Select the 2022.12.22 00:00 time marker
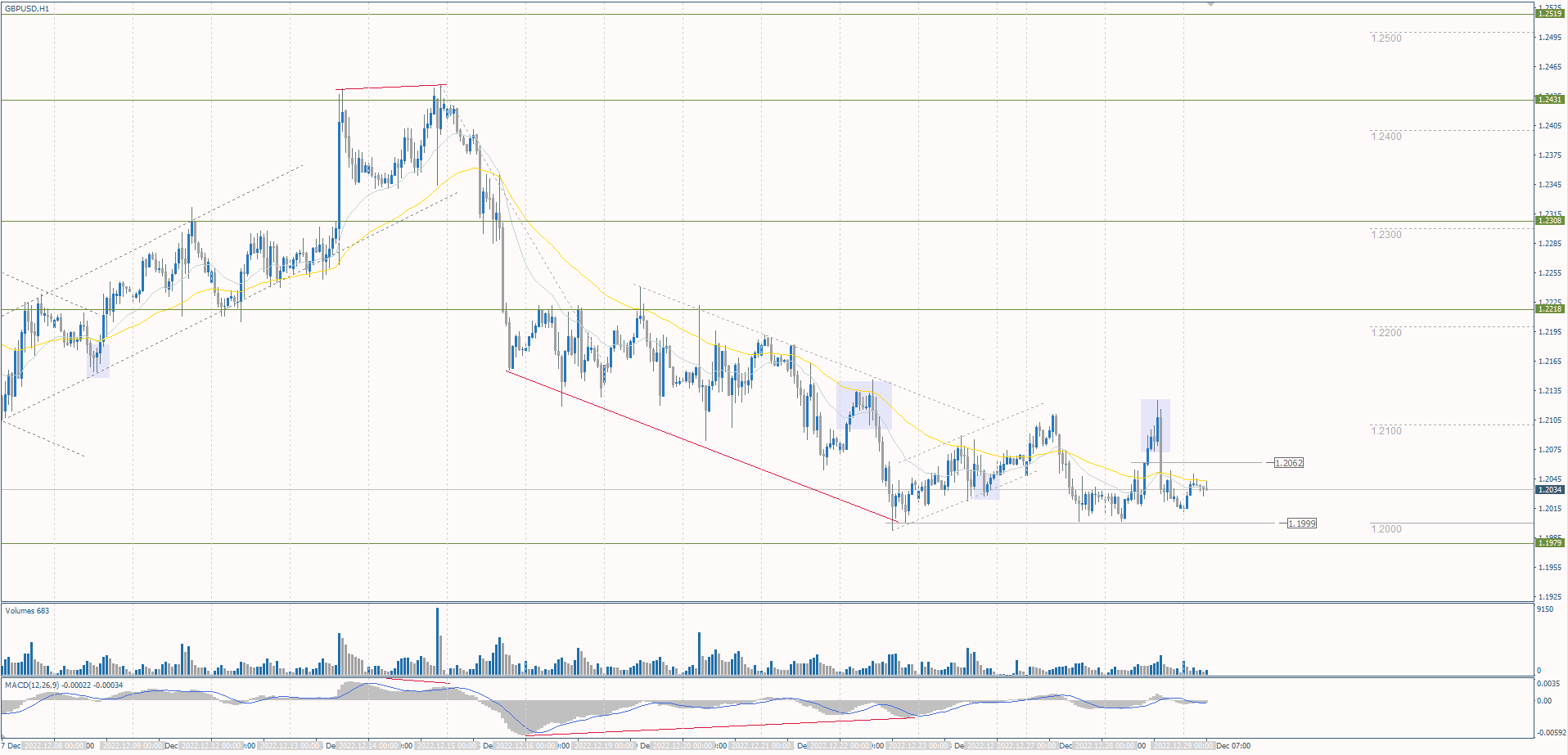 pyautogui.click(x=840, y=746)
